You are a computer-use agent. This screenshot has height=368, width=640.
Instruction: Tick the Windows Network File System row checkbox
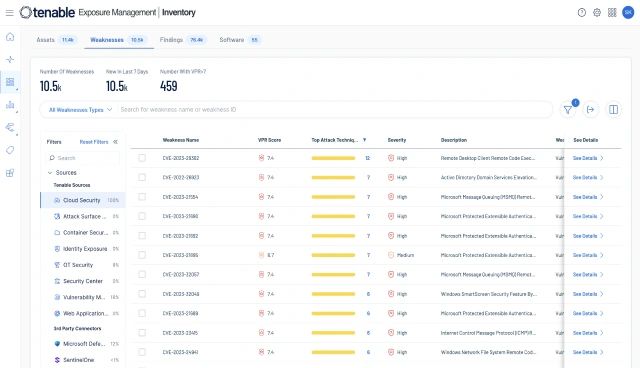tap(142, 352)
